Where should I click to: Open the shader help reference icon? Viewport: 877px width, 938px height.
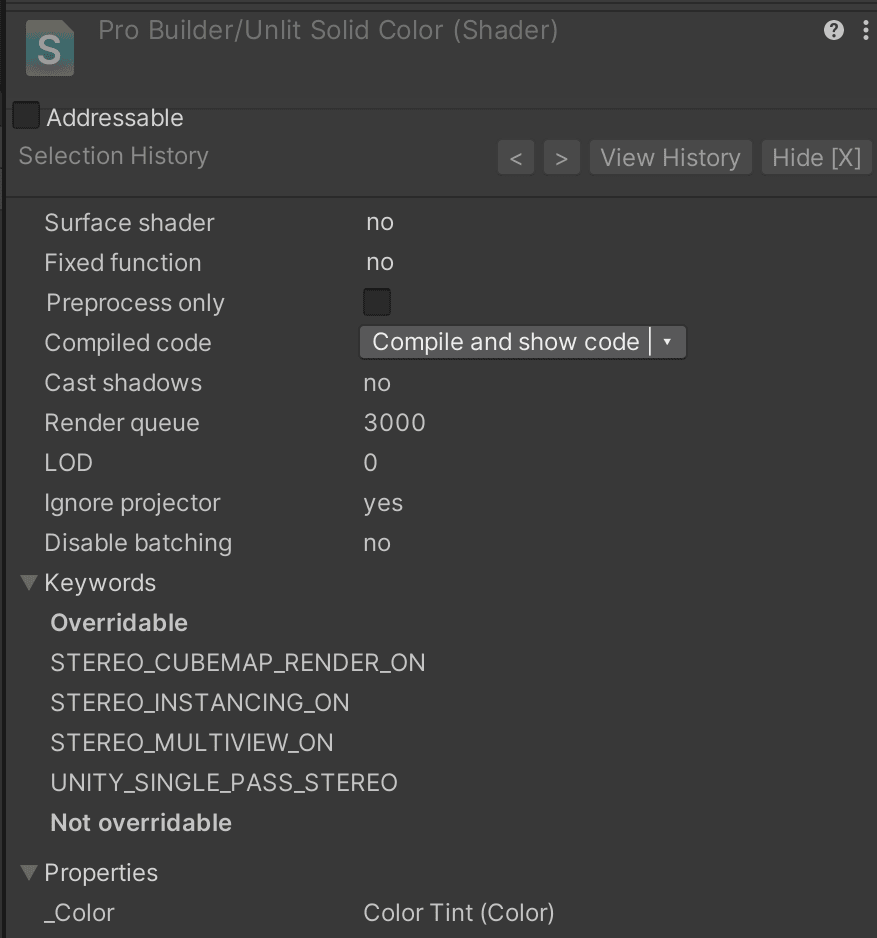834,31
